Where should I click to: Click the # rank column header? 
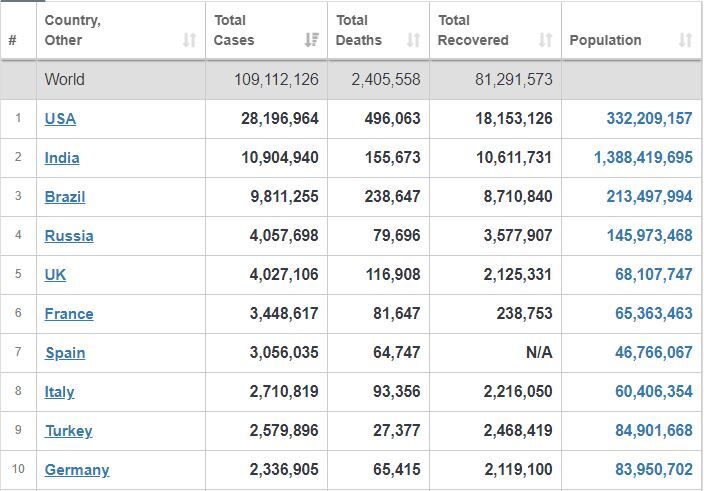(x=13, y=40)
